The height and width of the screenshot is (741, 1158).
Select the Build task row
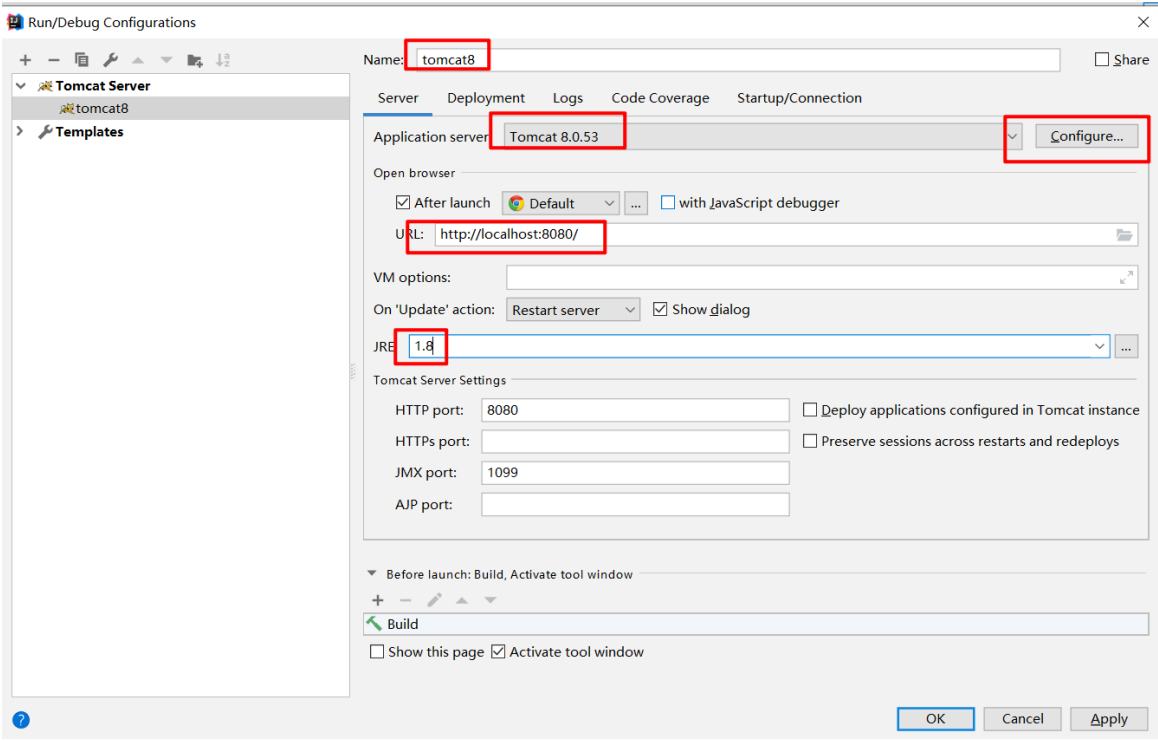click(x=756, y=624)
